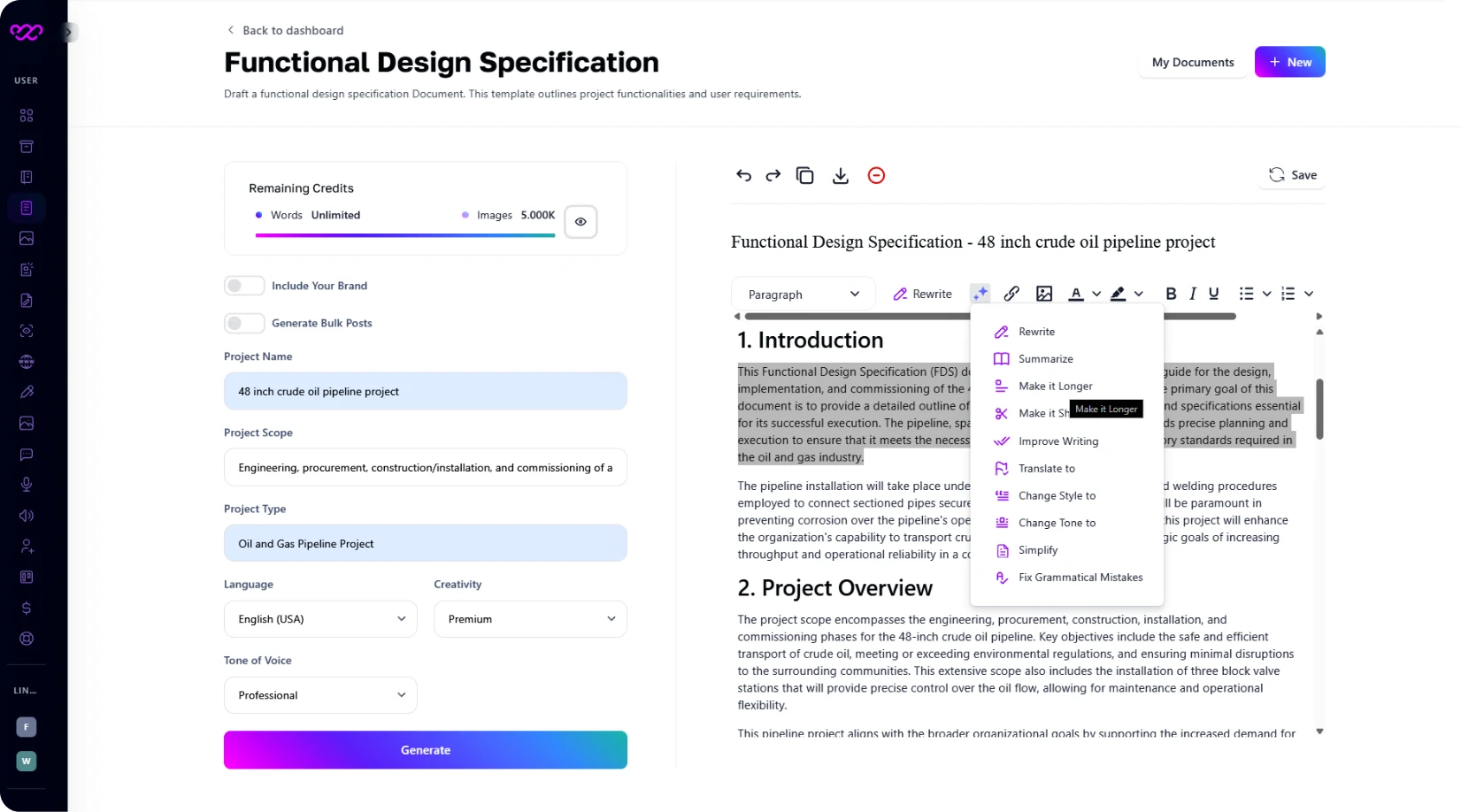The height and width of the screenshot is (812, 1461).
Task: Open My Documents
Action: tap(1193, 62)
